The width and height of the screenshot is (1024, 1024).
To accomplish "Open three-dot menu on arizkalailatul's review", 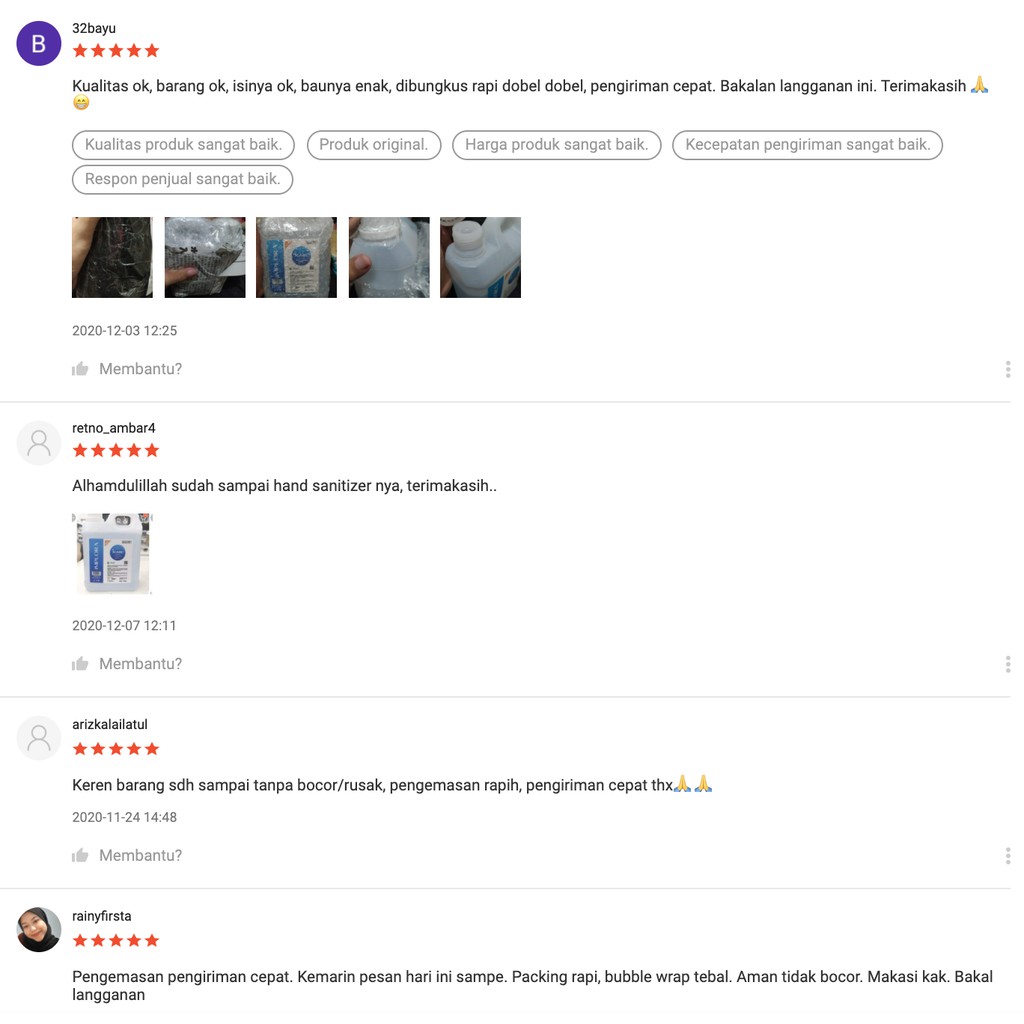I will pyautogui.click(x=1008, y=856).
